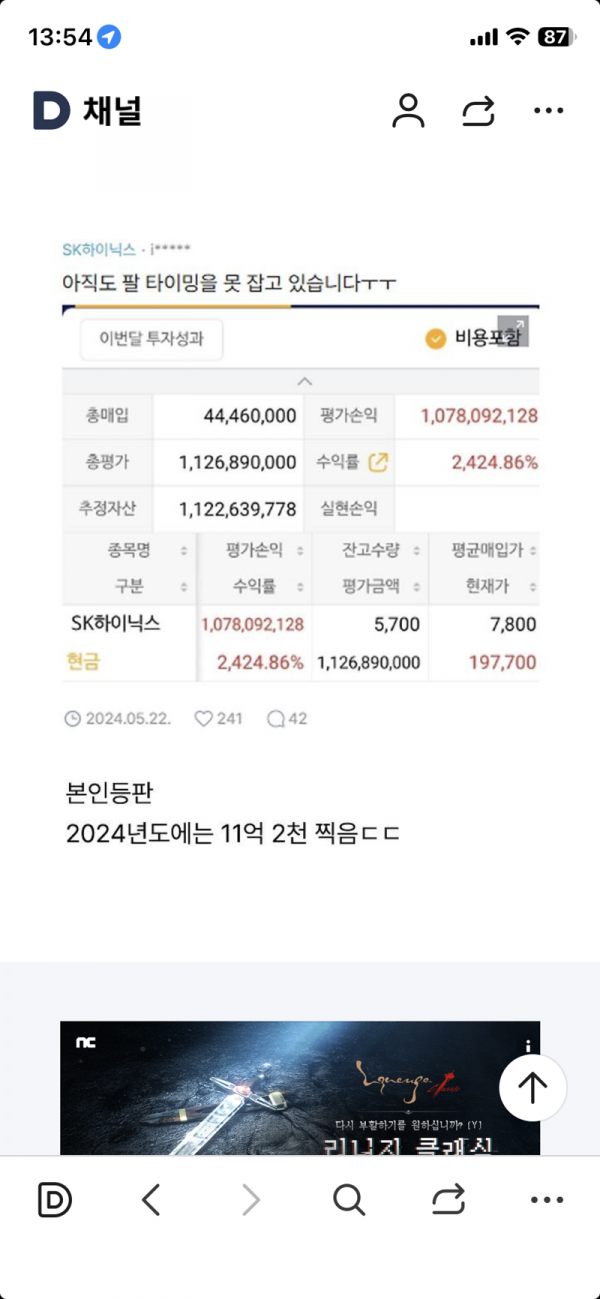This screenshot has height=1299, width=600.
Task: Open search from the bottom bar
Action: (x=349, y=1199)
